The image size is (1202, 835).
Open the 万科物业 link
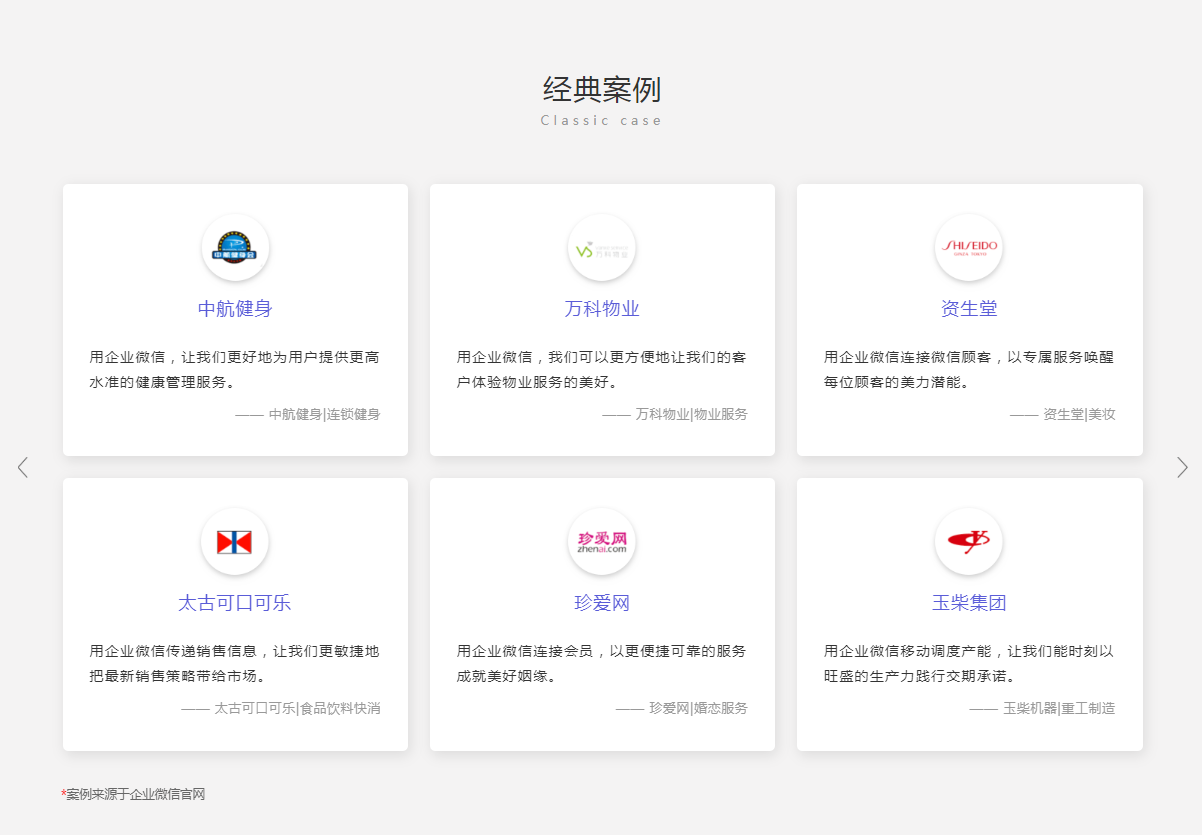coord(602,308)
